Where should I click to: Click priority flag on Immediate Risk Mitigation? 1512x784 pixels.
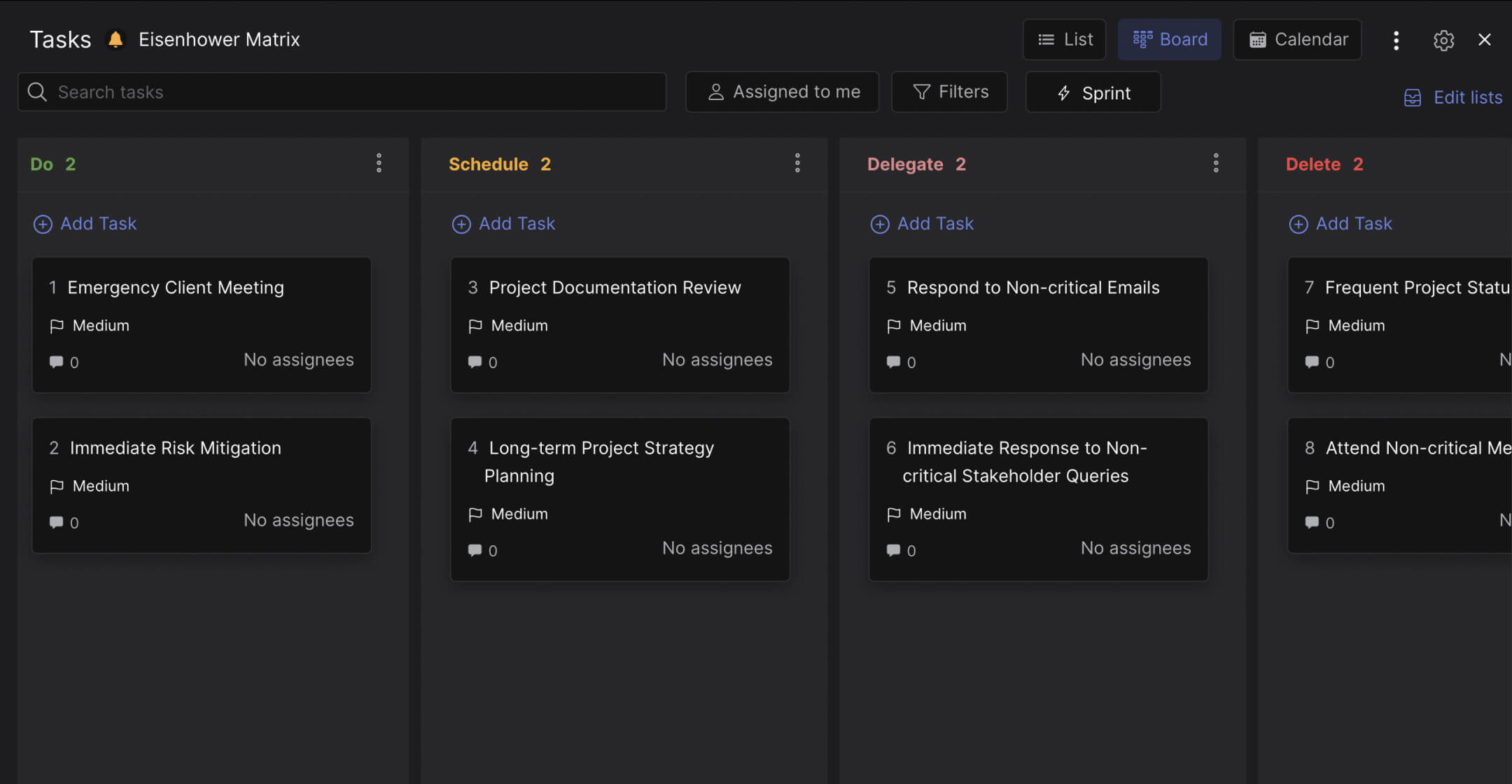tap(57, 486)
